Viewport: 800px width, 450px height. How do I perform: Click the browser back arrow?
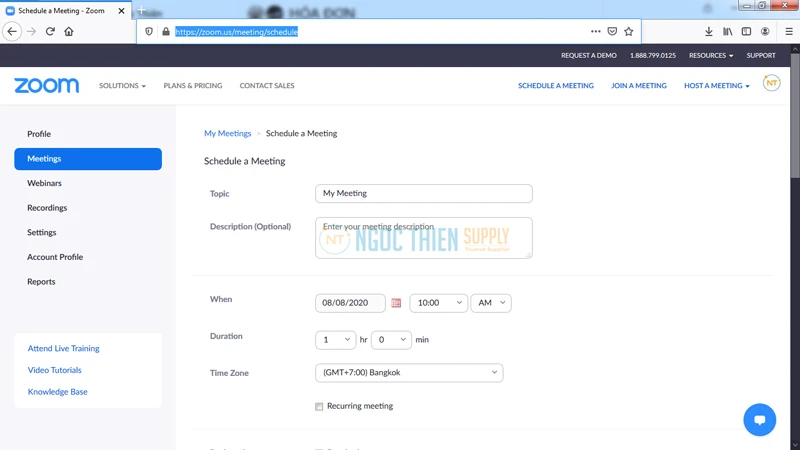point(12,32)
